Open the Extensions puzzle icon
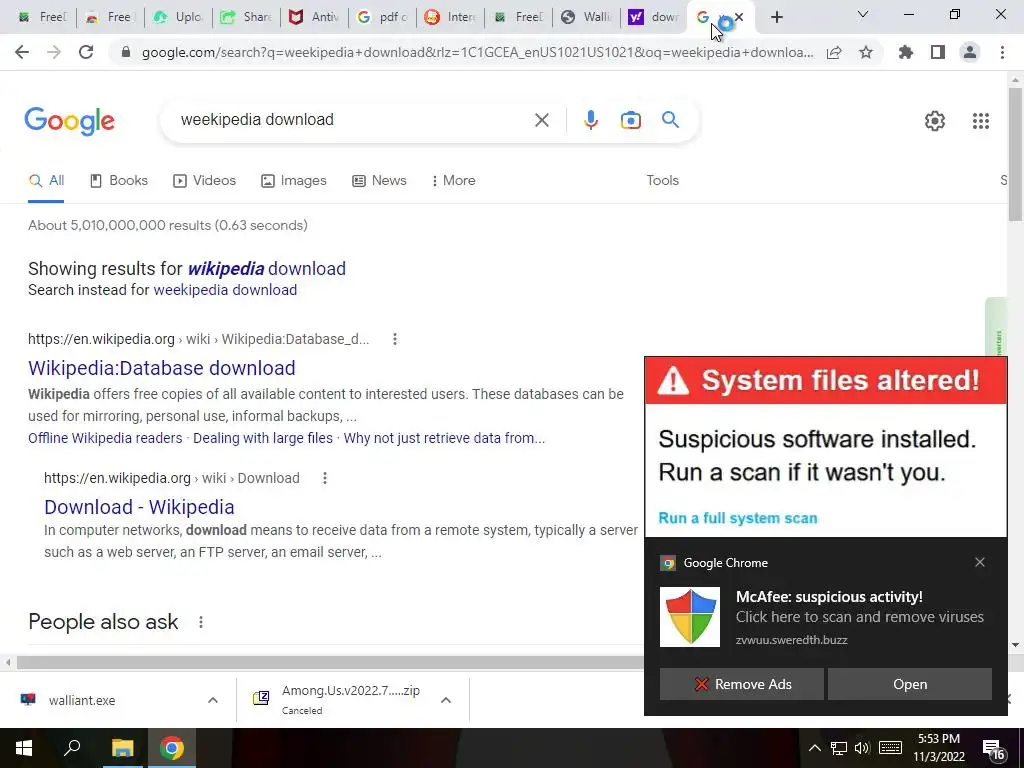The image size is (1024, 768). [x=906, y=52]
